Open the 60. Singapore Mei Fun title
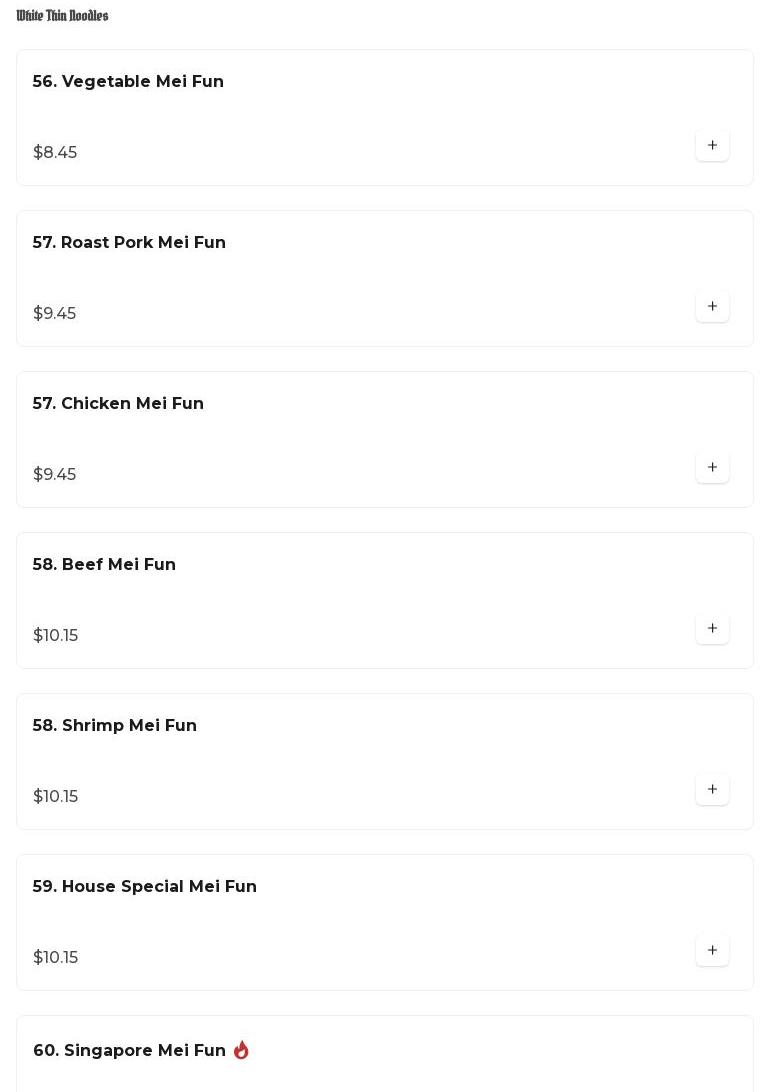 coord(129,1050)
